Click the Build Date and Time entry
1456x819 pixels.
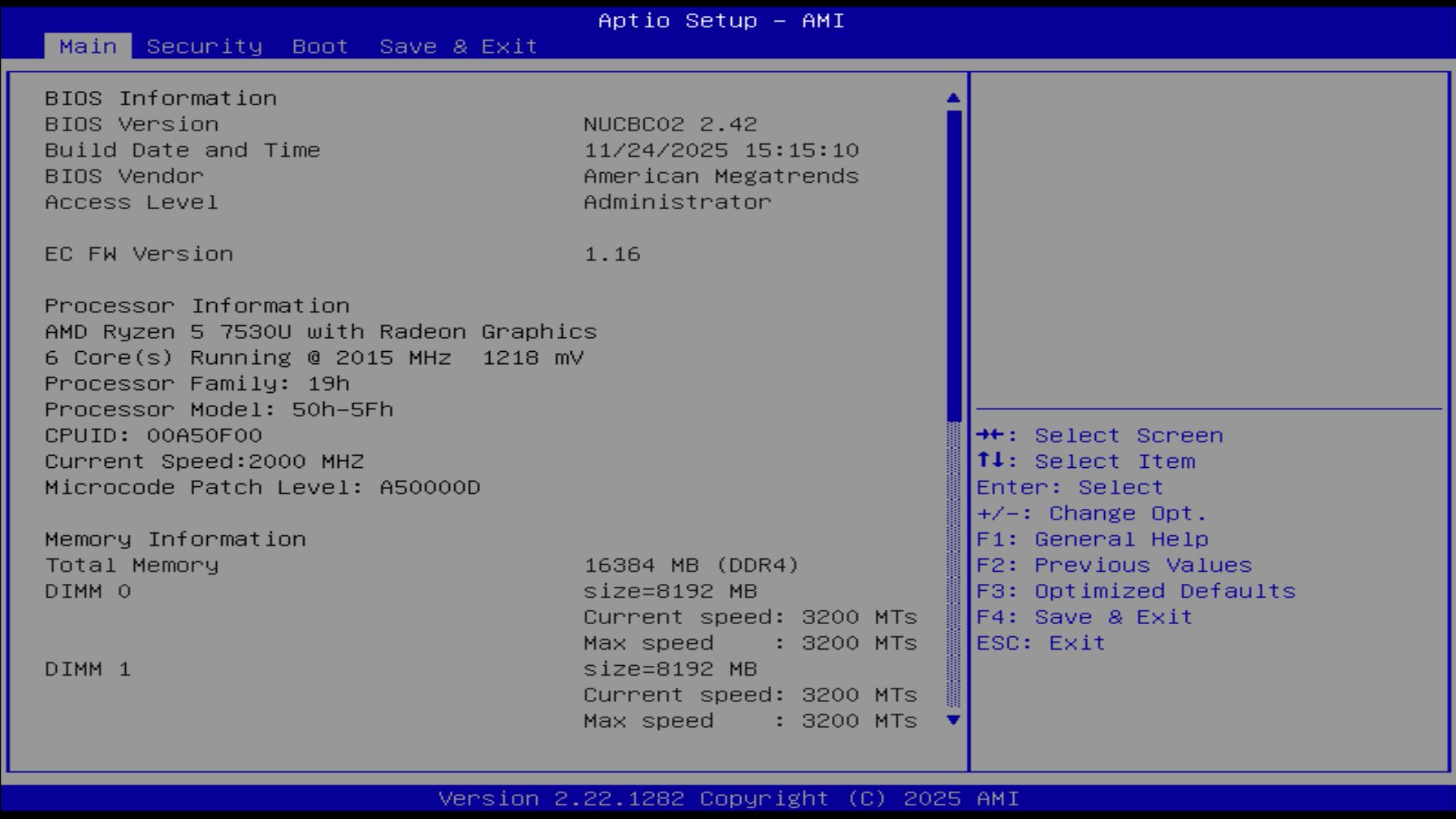[x=182, y=150]
